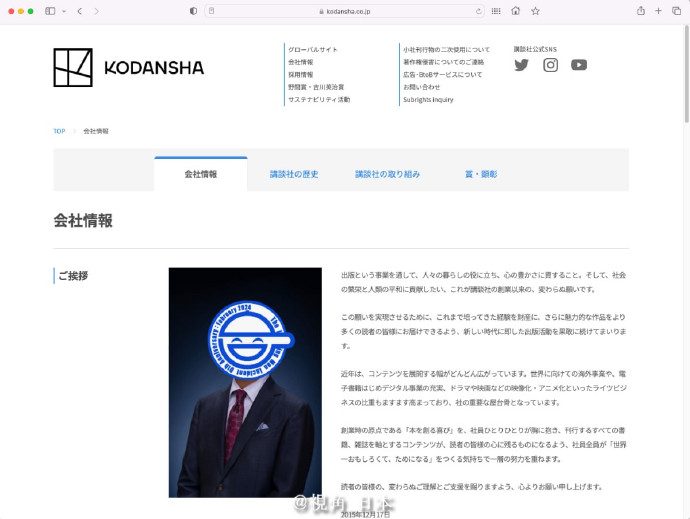Screen dimensions: 690x519
Task: Open サステナビリティ活動 link
Action: point(319,99)
